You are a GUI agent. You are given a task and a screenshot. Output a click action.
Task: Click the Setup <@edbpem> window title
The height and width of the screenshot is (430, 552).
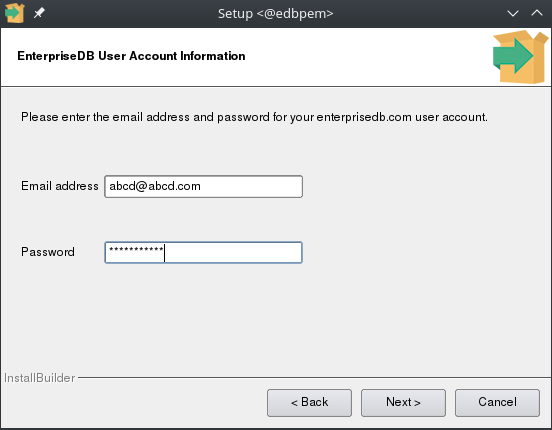pos(276,14)
